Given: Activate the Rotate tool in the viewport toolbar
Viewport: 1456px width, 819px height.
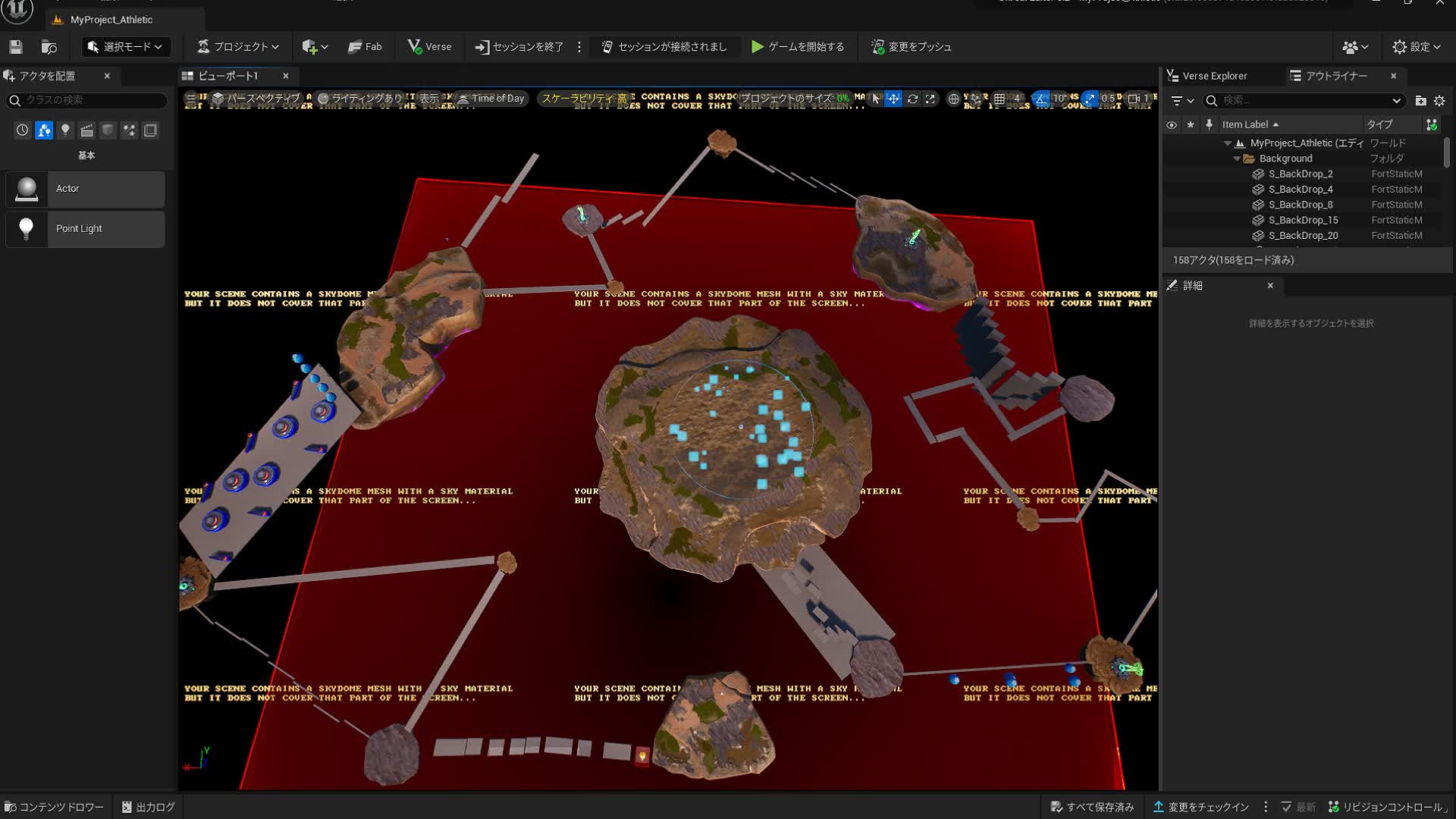Looking at the screenshot, I should pyautogui.click(x=912, y=99).
